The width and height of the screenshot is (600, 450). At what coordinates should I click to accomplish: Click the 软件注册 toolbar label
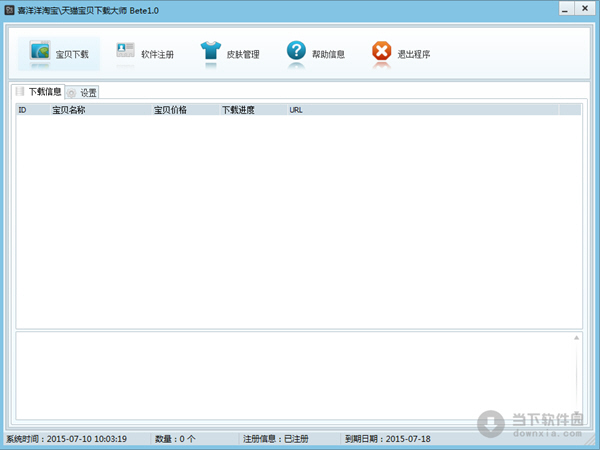(157, 54)
